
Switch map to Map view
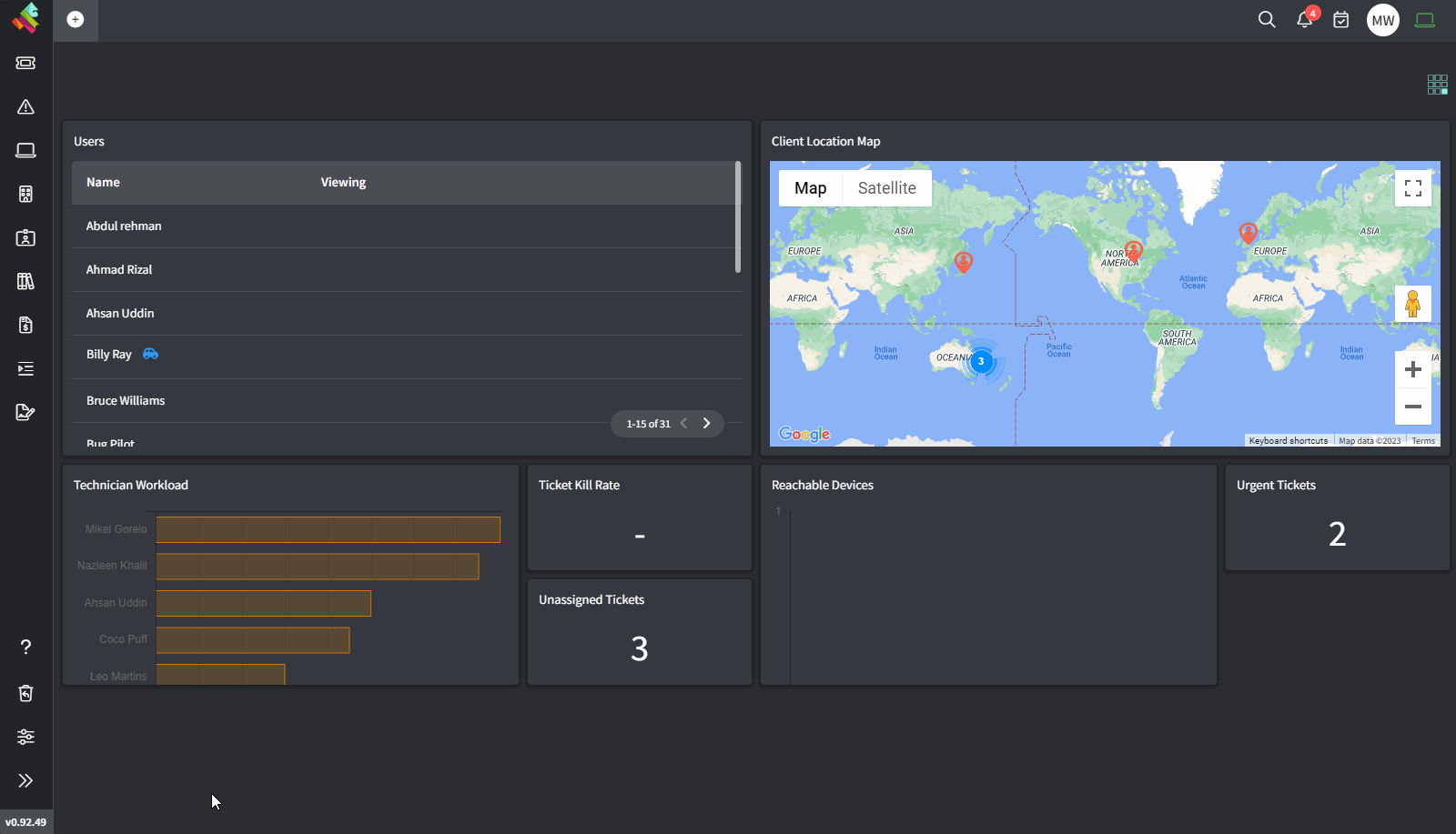pos(811,188)
